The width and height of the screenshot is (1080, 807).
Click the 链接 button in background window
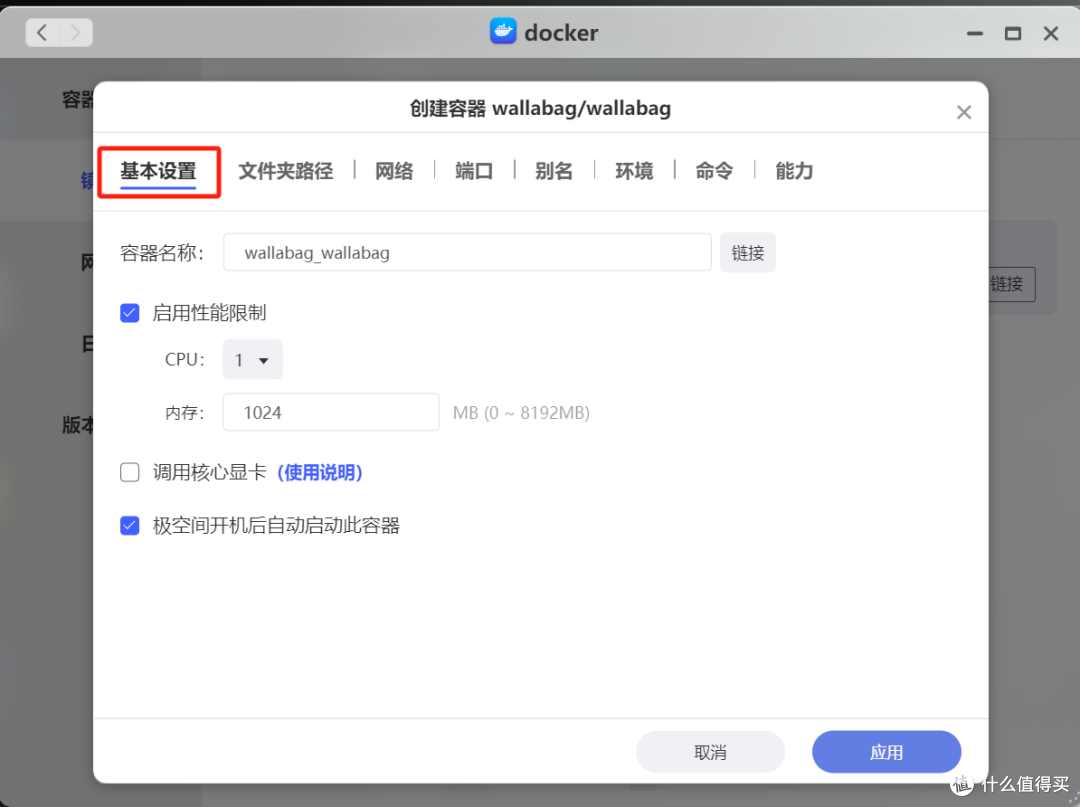tap(1011, 284)
